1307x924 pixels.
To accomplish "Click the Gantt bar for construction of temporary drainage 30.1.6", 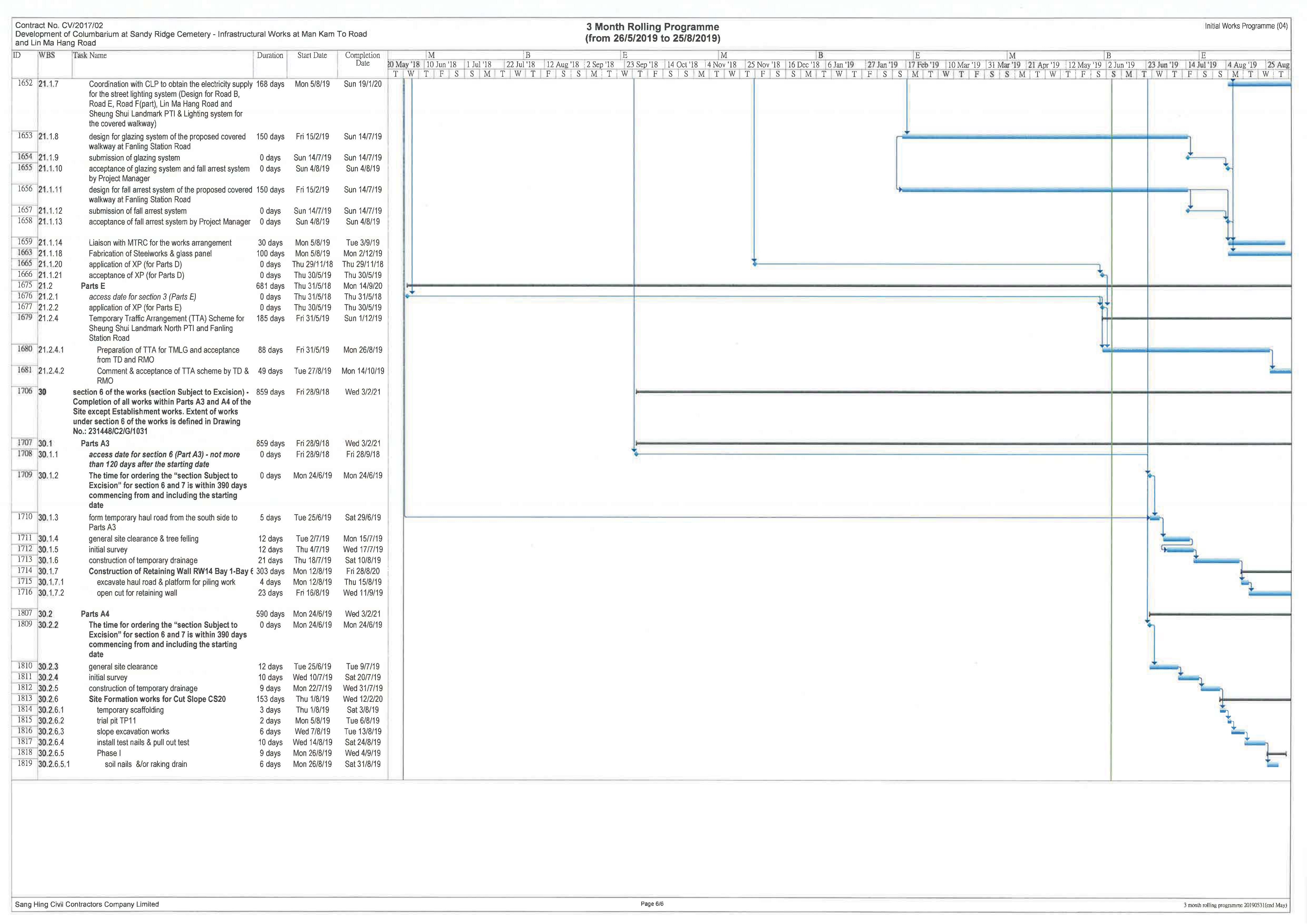I will 1217,561.
